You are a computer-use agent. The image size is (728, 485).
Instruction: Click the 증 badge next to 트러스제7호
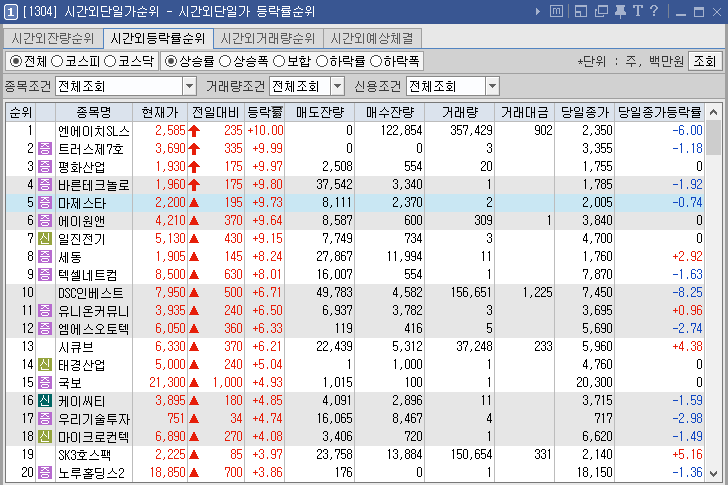point(45,149)
